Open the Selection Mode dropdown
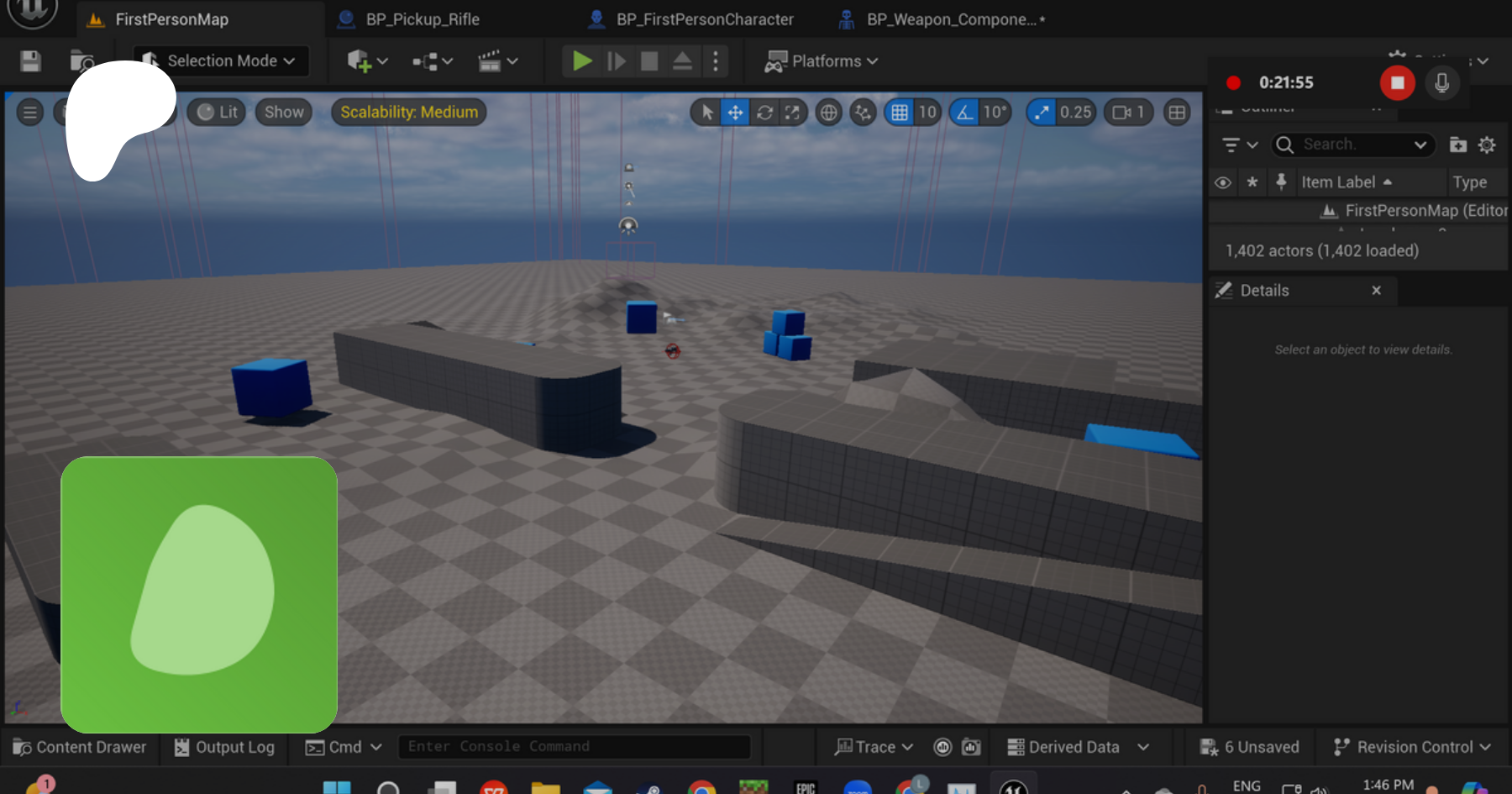 click(x=221, y=61)
